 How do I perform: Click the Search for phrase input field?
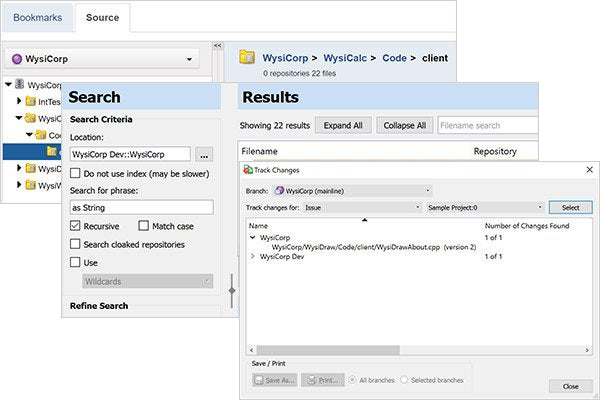pyautogui.click(x=142, y=207)
